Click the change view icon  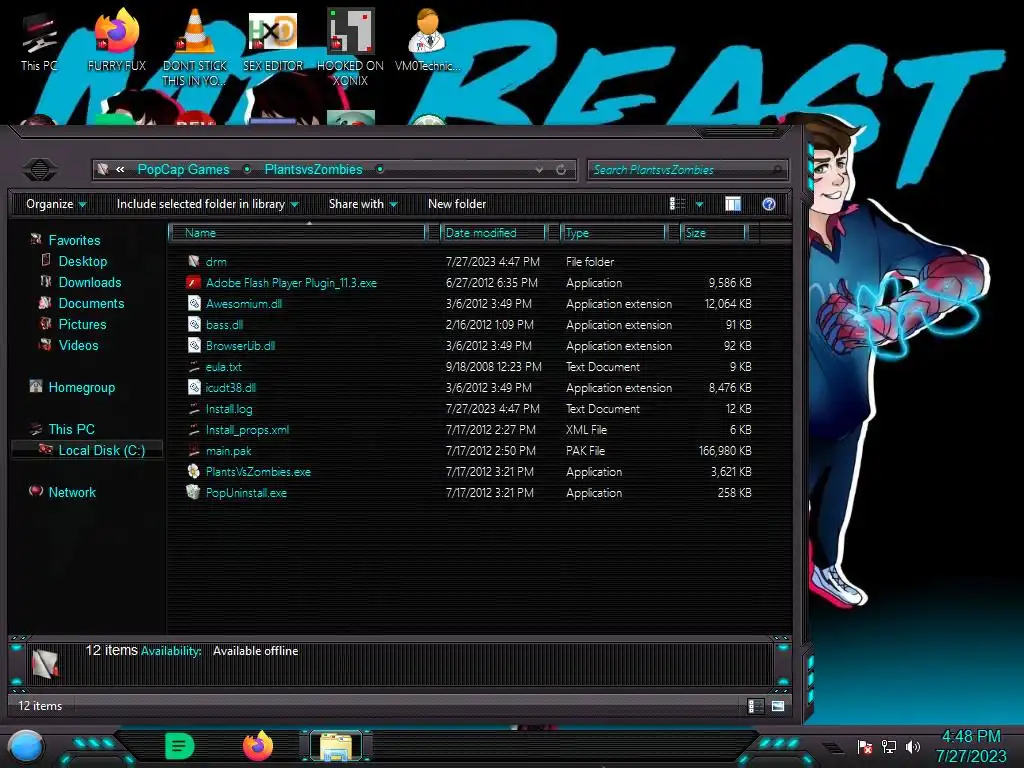[x=677, y=204]
